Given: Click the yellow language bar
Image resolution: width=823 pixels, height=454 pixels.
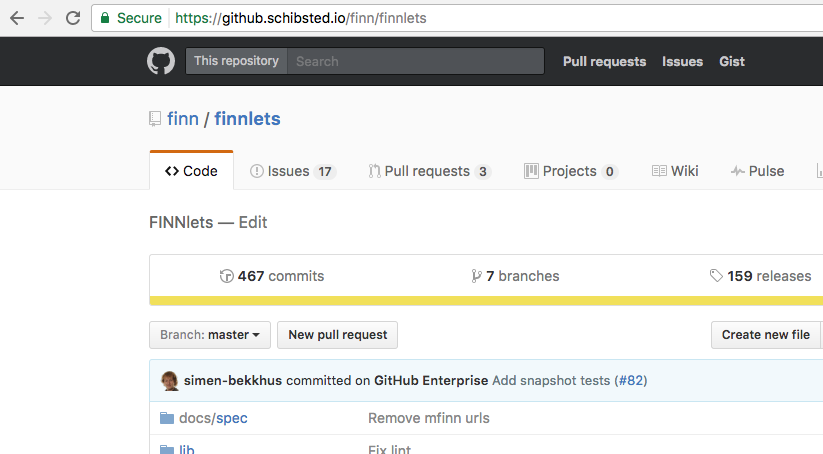Looking at the screenshot, I should pos(486,301).
